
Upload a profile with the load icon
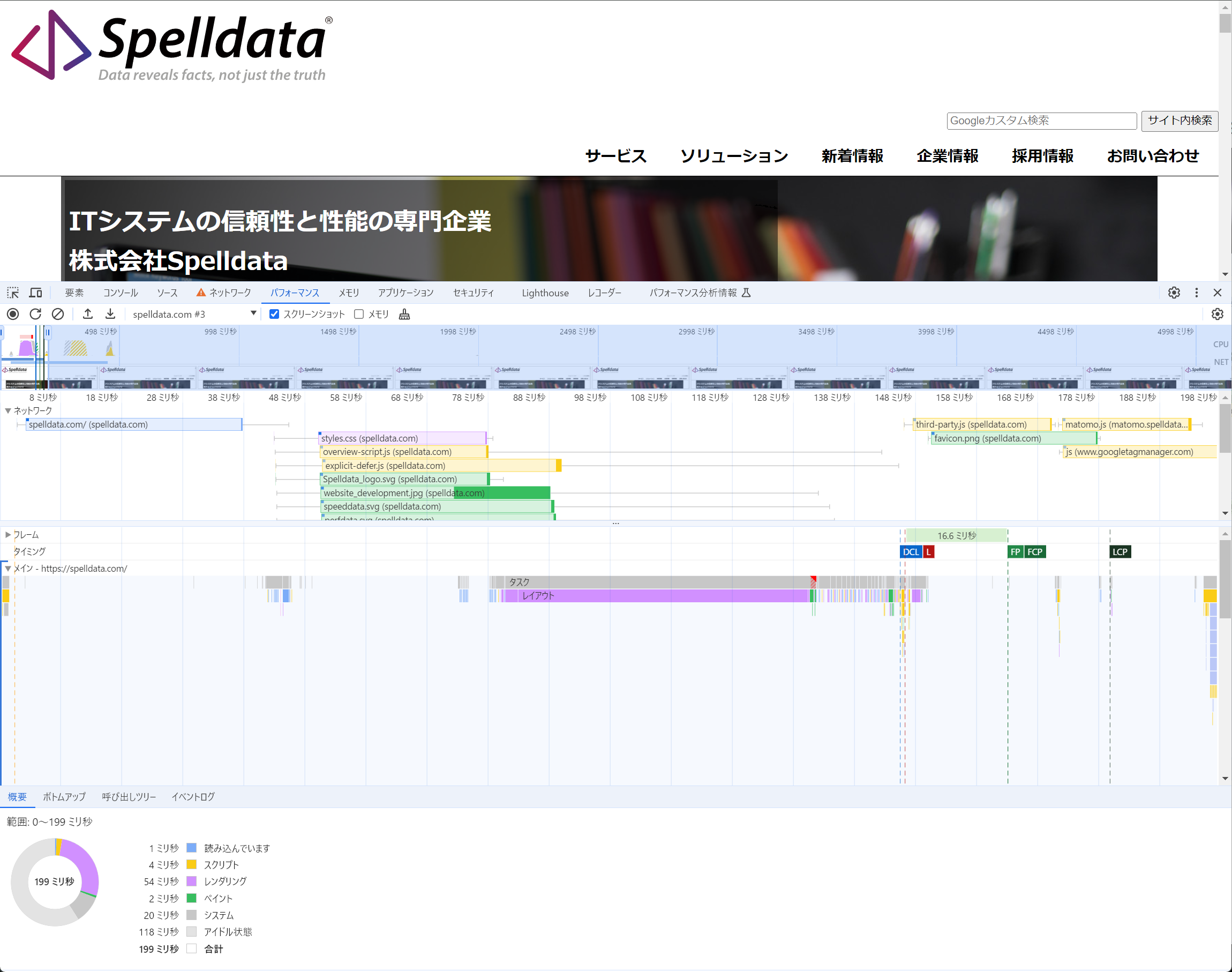pyautogui.click(x=88, y=314)
